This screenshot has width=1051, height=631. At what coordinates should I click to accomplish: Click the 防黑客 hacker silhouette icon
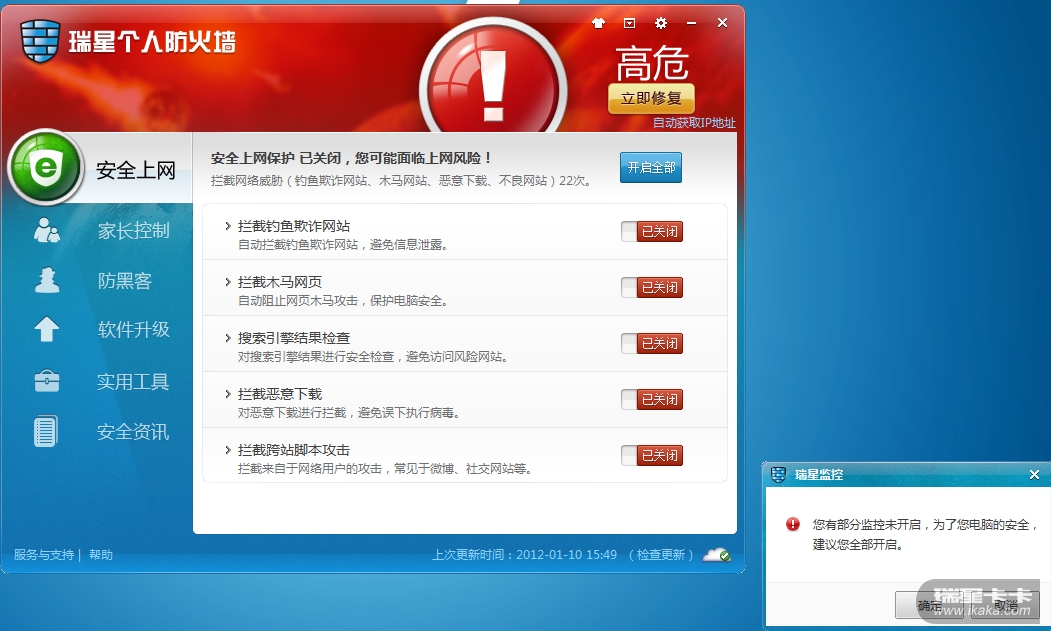[x=47, y=280]
